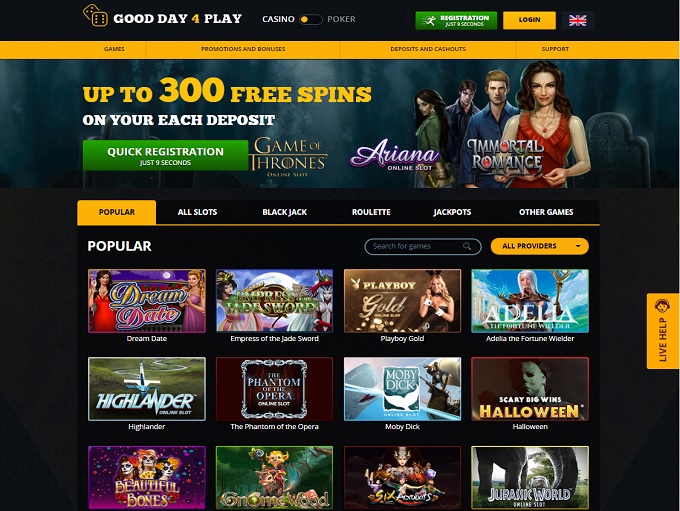Click the green Quick Registration button
Screen dimensions: 680x511
[x=165, y=155]
